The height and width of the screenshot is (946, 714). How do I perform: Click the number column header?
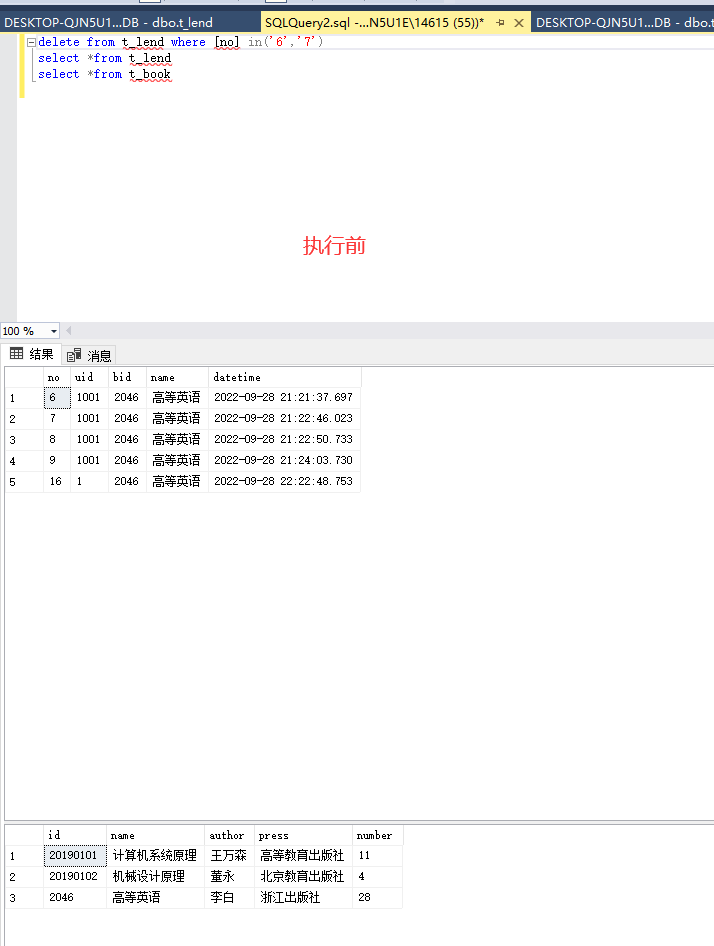pos(377,836)
